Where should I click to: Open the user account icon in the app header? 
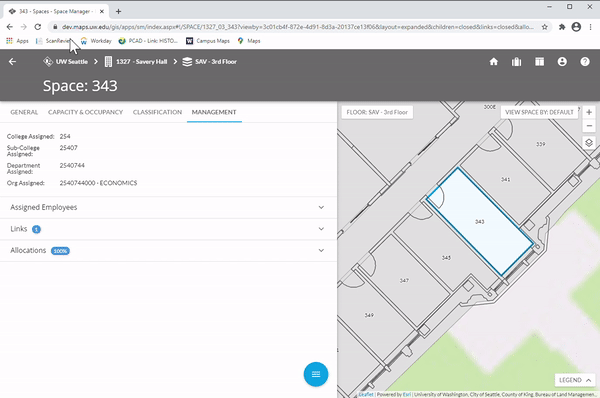(x=562, y=62)
